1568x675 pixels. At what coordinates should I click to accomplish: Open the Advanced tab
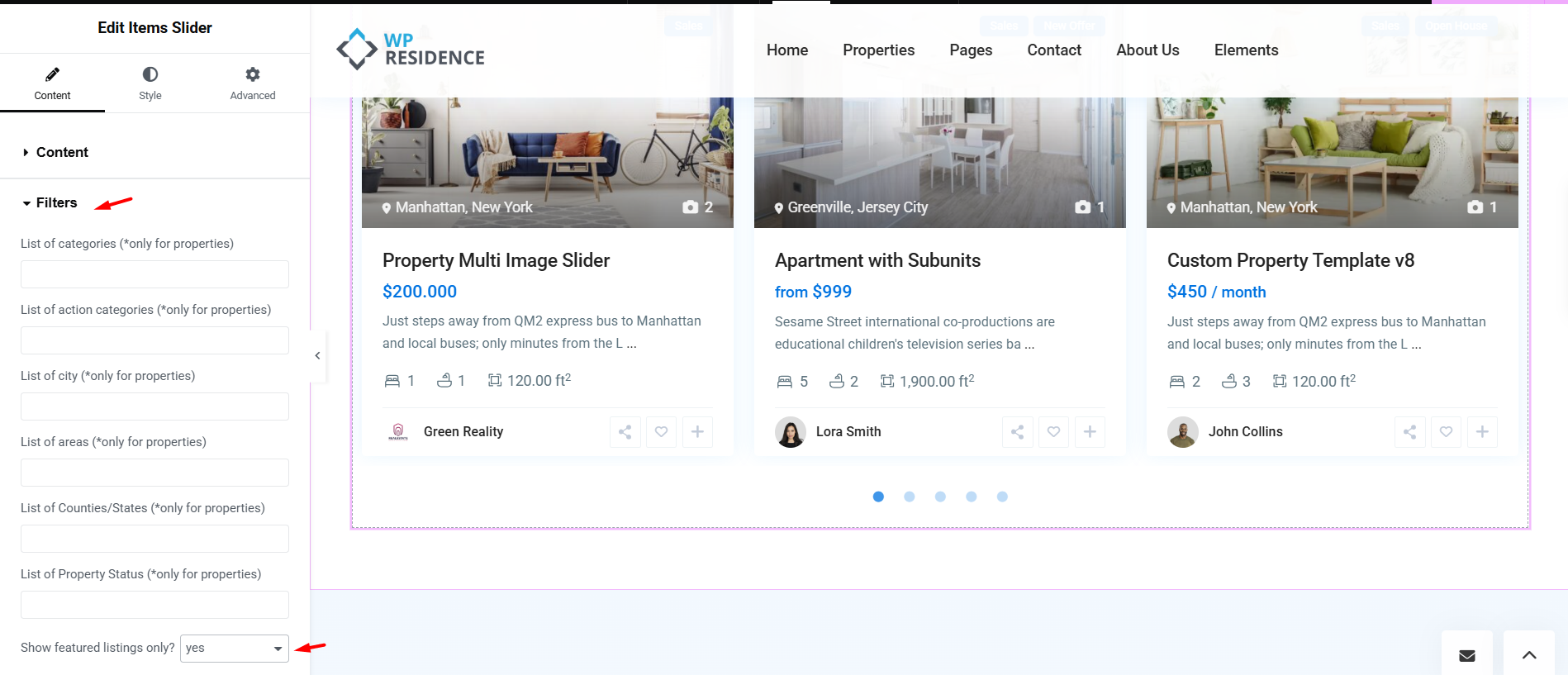coord(253,83)
